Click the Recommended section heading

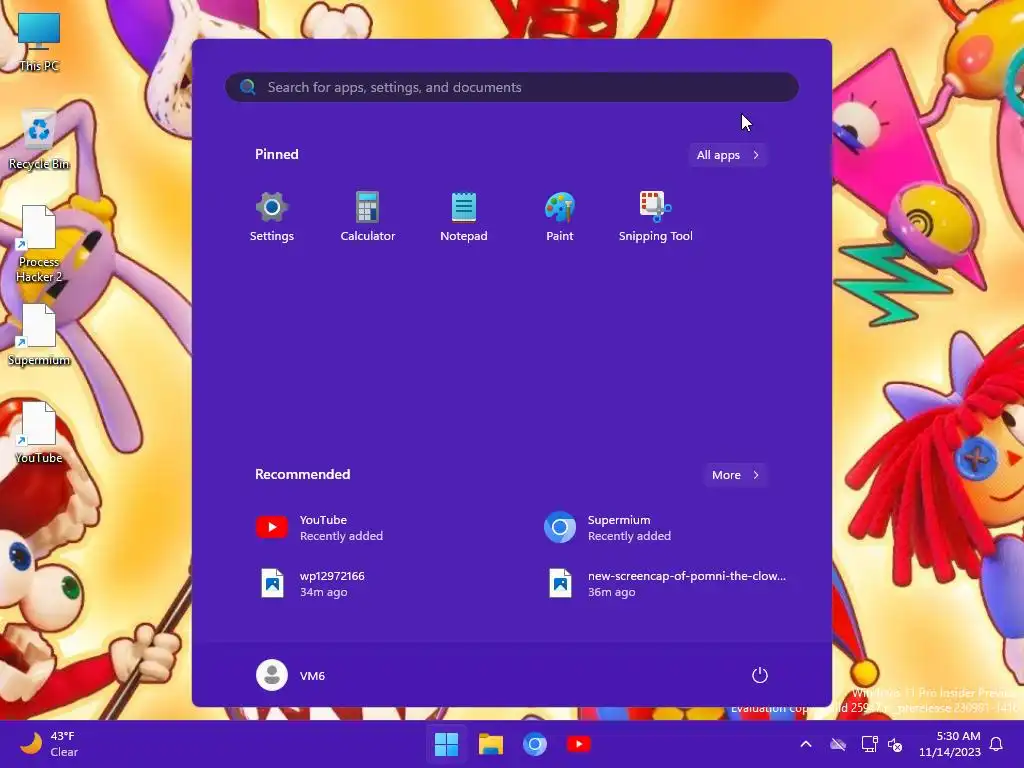[302, 474]
